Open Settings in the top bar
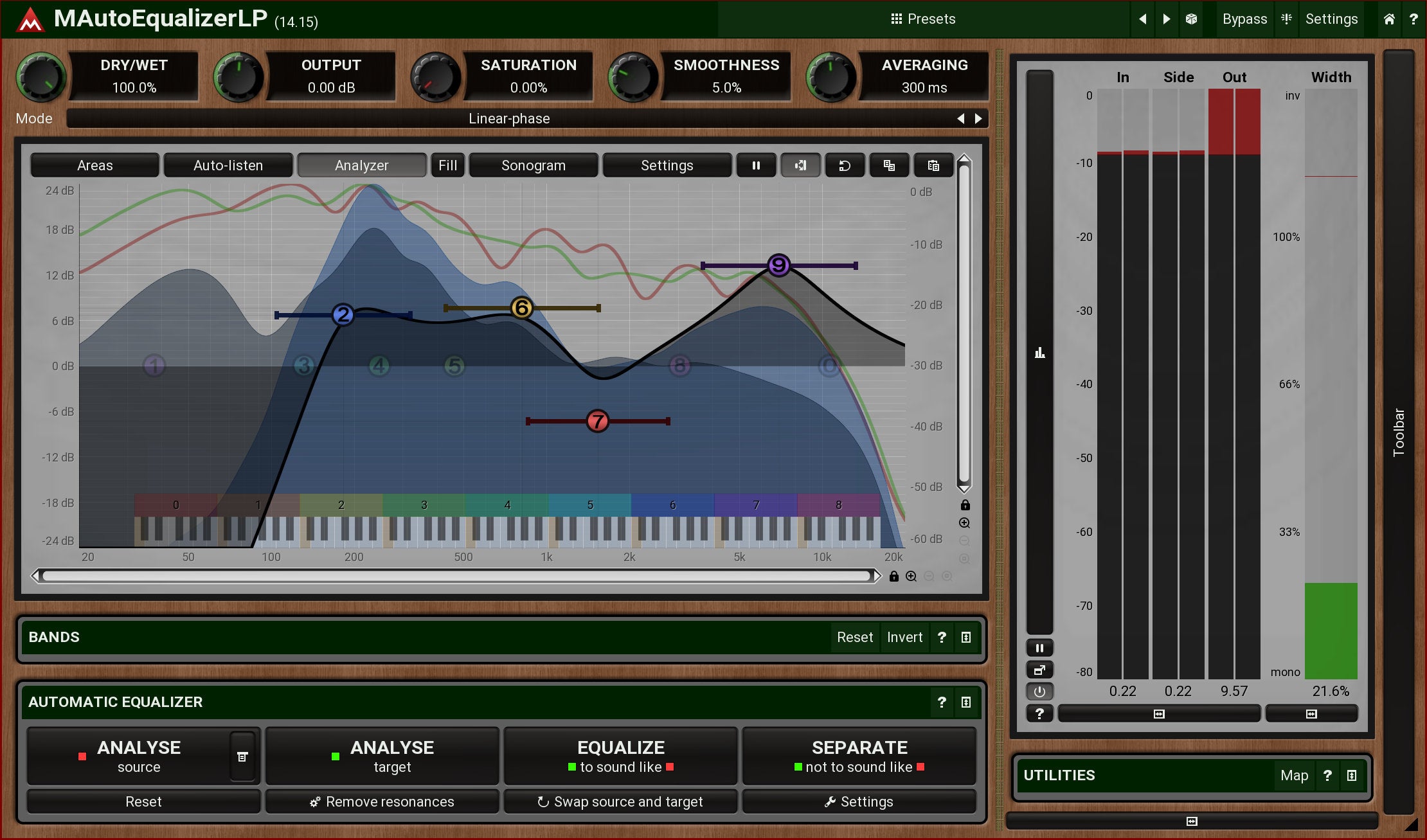The height and width of the screenshot is (840, 1427). point(1331,19)
